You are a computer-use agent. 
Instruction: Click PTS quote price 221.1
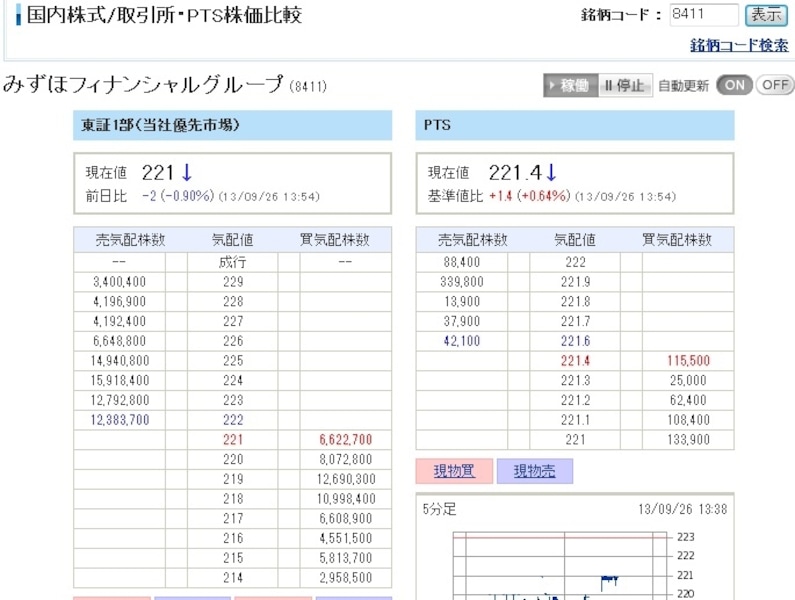(x=575, y=420)
